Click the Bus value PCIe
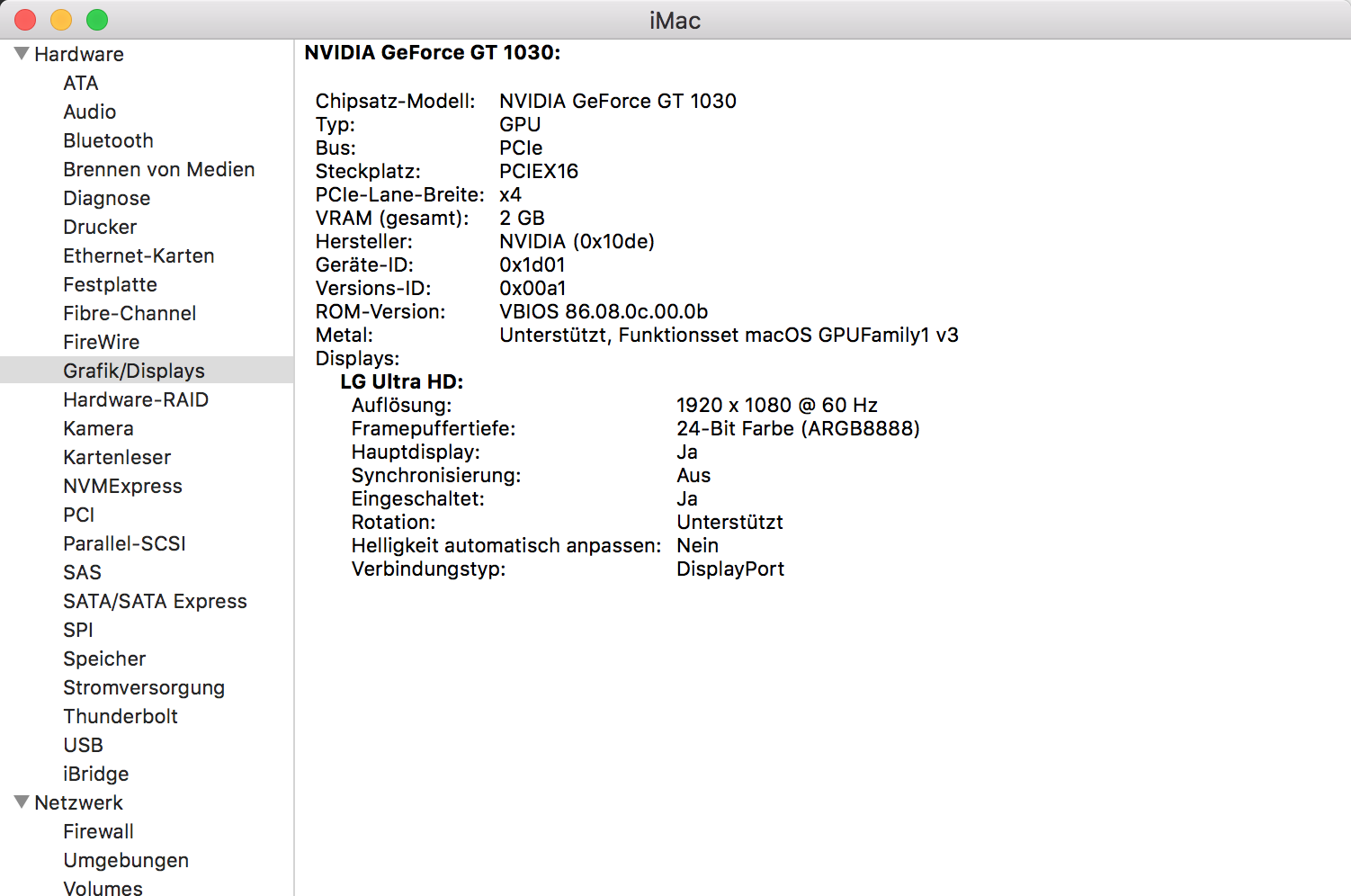 coord(521,148)
